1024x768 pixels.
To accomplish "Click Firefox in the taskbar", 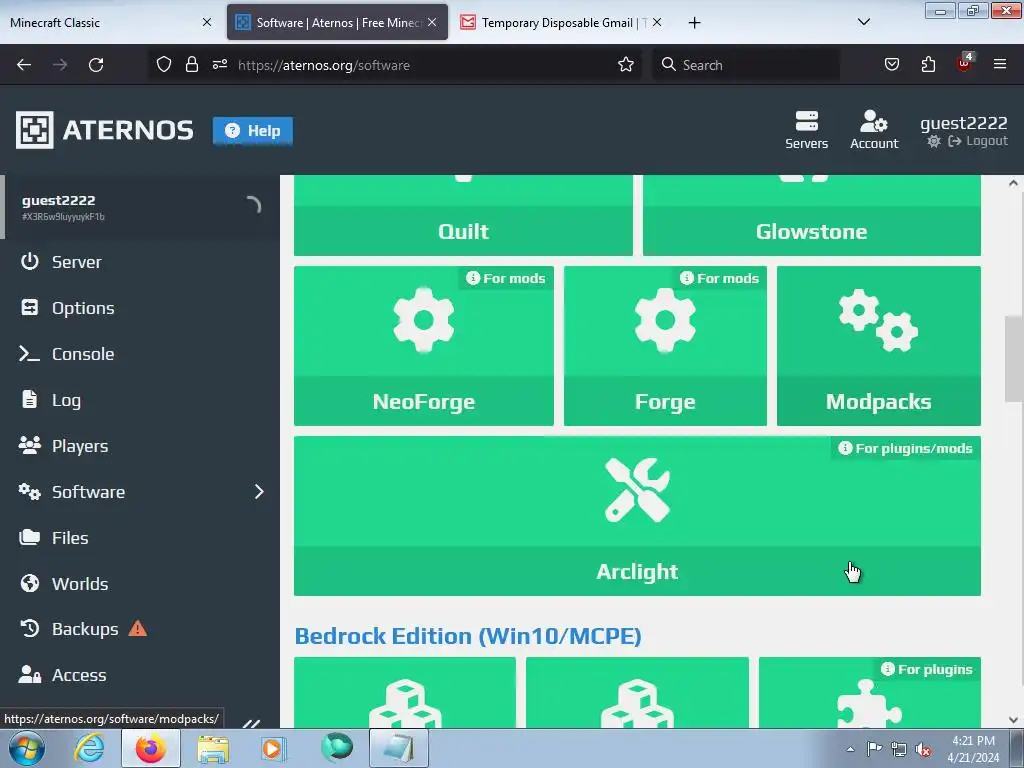I will [150, 748].
